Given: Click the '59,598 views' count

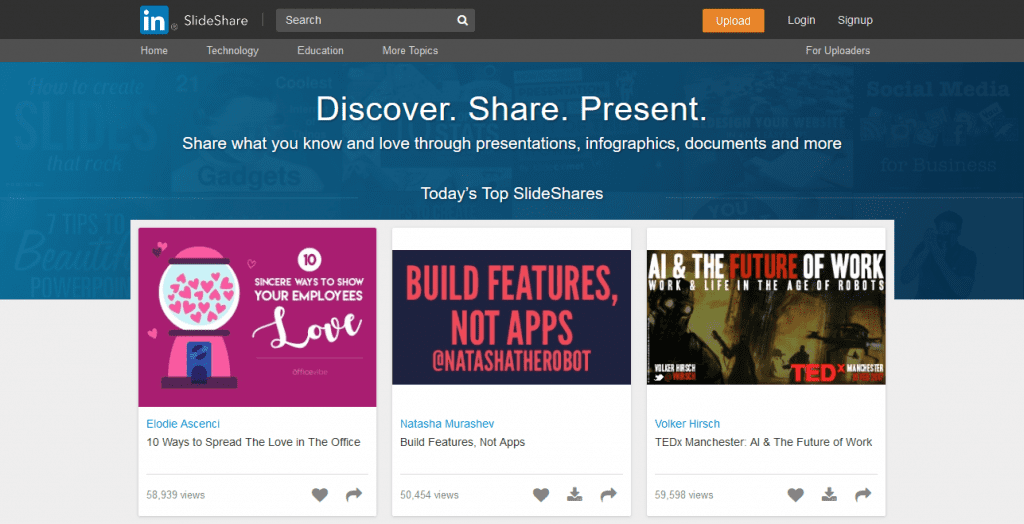Looking at the screenshot, I should pos(684,495).
